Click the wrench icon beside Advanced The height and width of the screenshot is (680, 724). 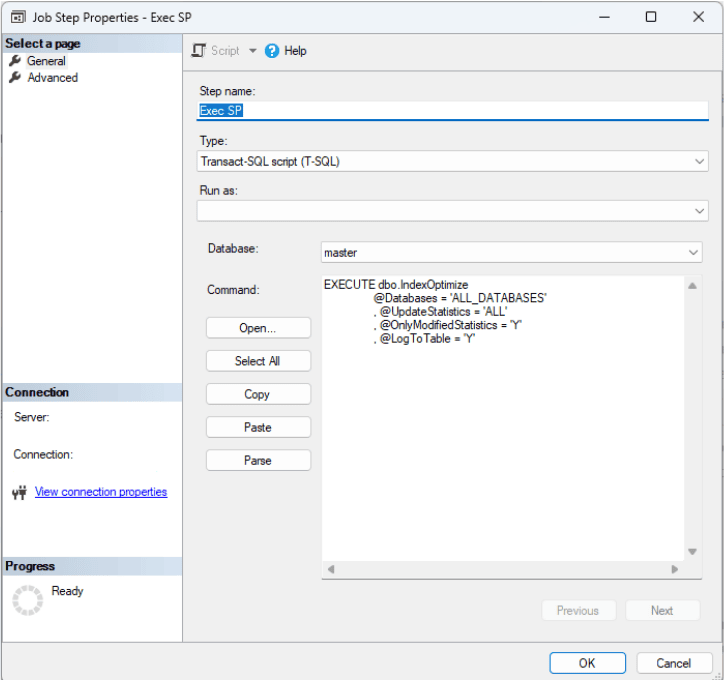15,77
